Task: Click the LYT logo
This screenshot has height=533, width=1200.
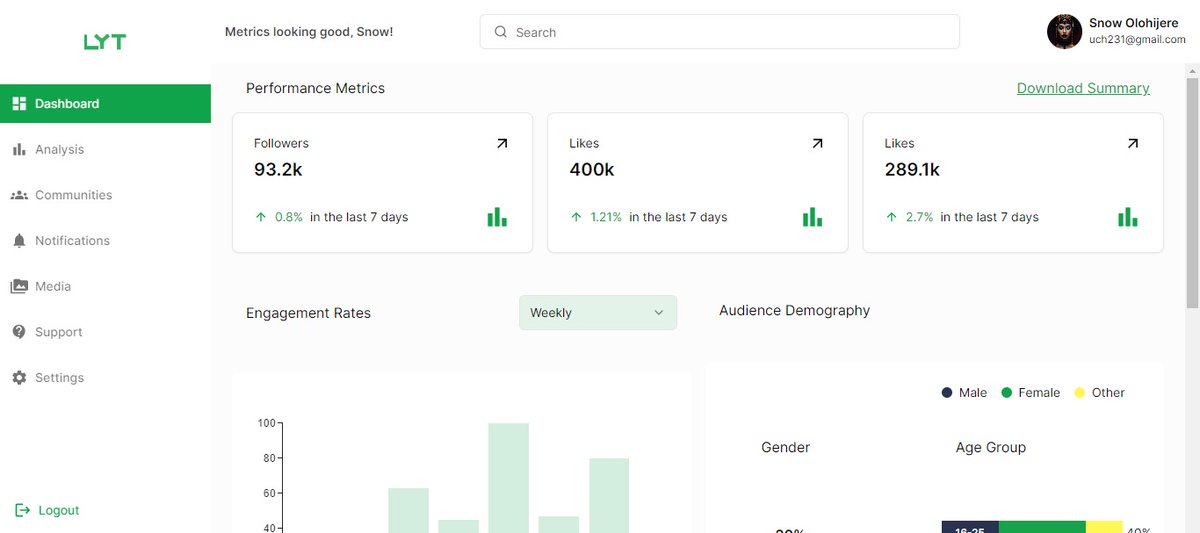Action: coord(105,42)
